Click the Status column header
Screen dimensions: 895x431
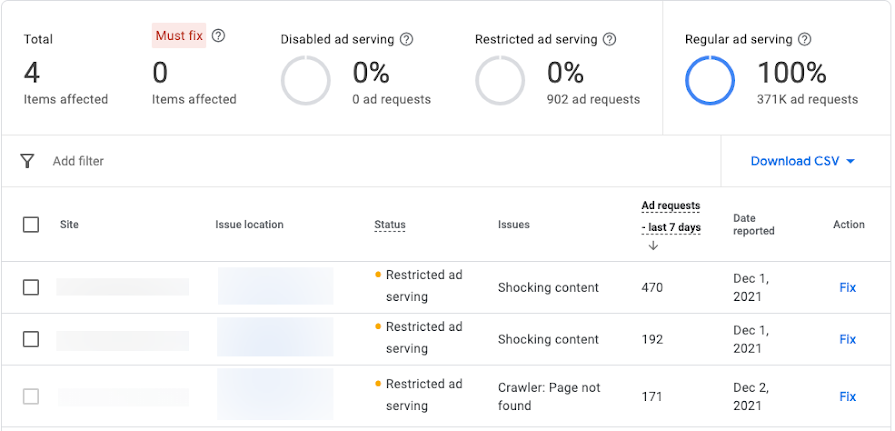(x=390, y=225)
